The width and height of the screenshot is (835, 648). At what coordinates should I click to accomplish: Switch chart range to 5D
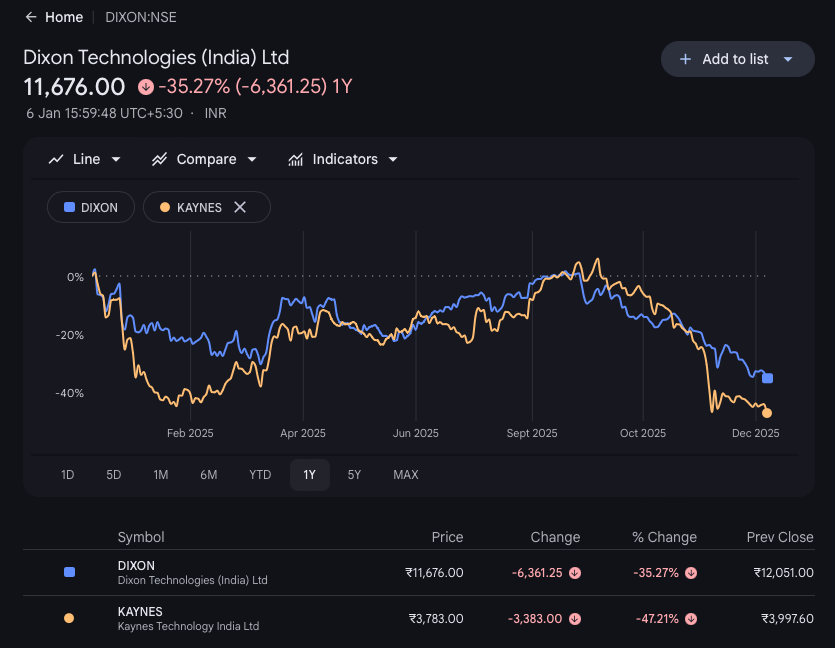click(113, 474)
